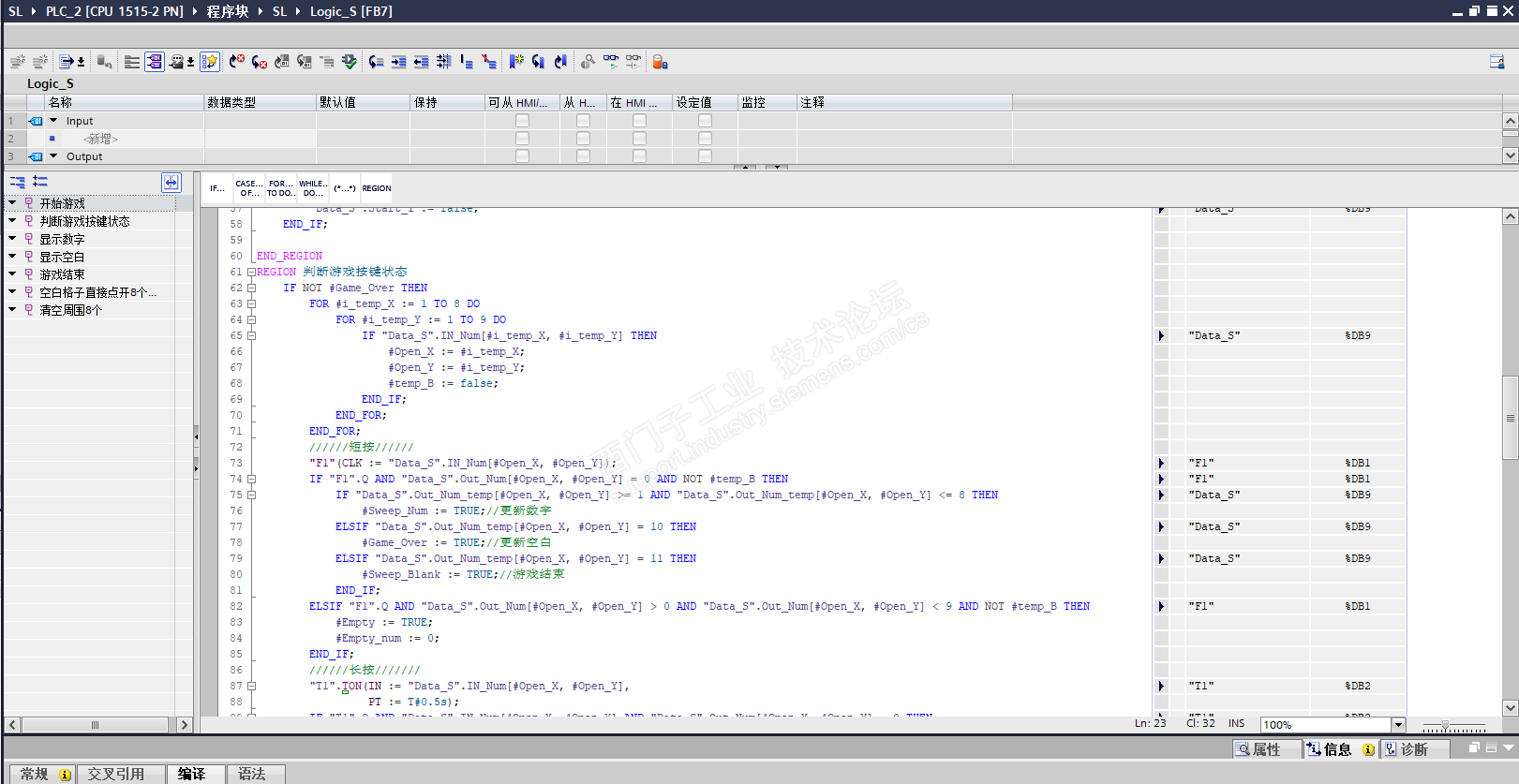1519x784 pixels.
Task: Tick the 从 H... checkbox in the <新增> row
Action: click(583, 139)
